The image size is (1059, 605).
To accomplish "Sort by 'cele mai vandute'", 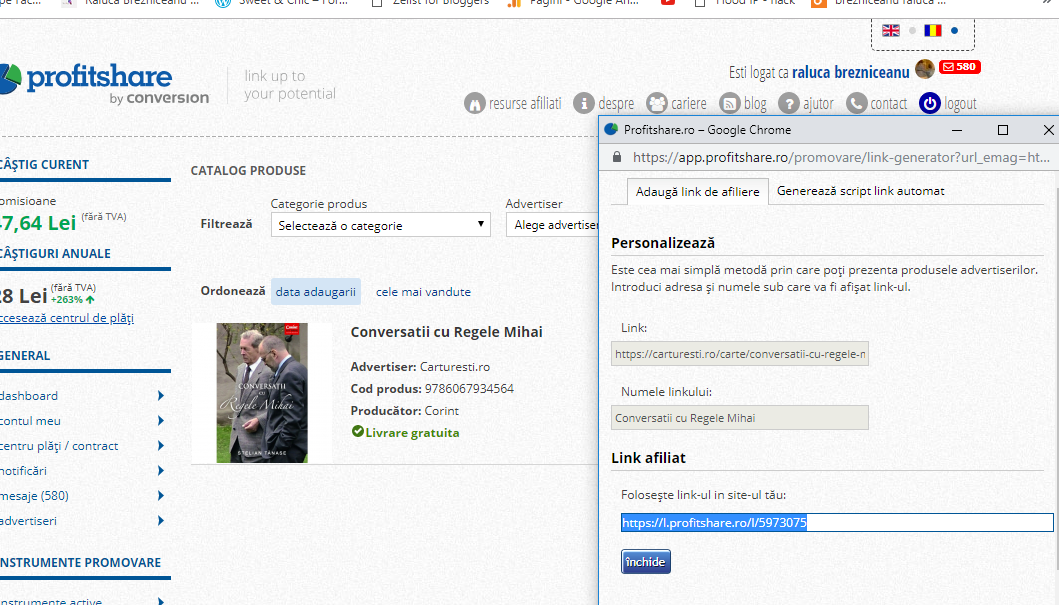I will pos(423,292).
